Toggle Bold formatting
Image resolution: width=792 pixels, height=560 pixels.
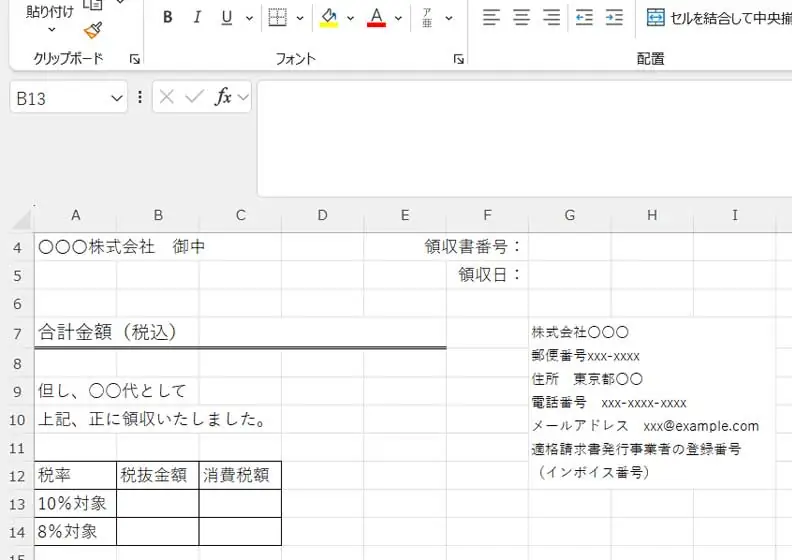[168, 18]
